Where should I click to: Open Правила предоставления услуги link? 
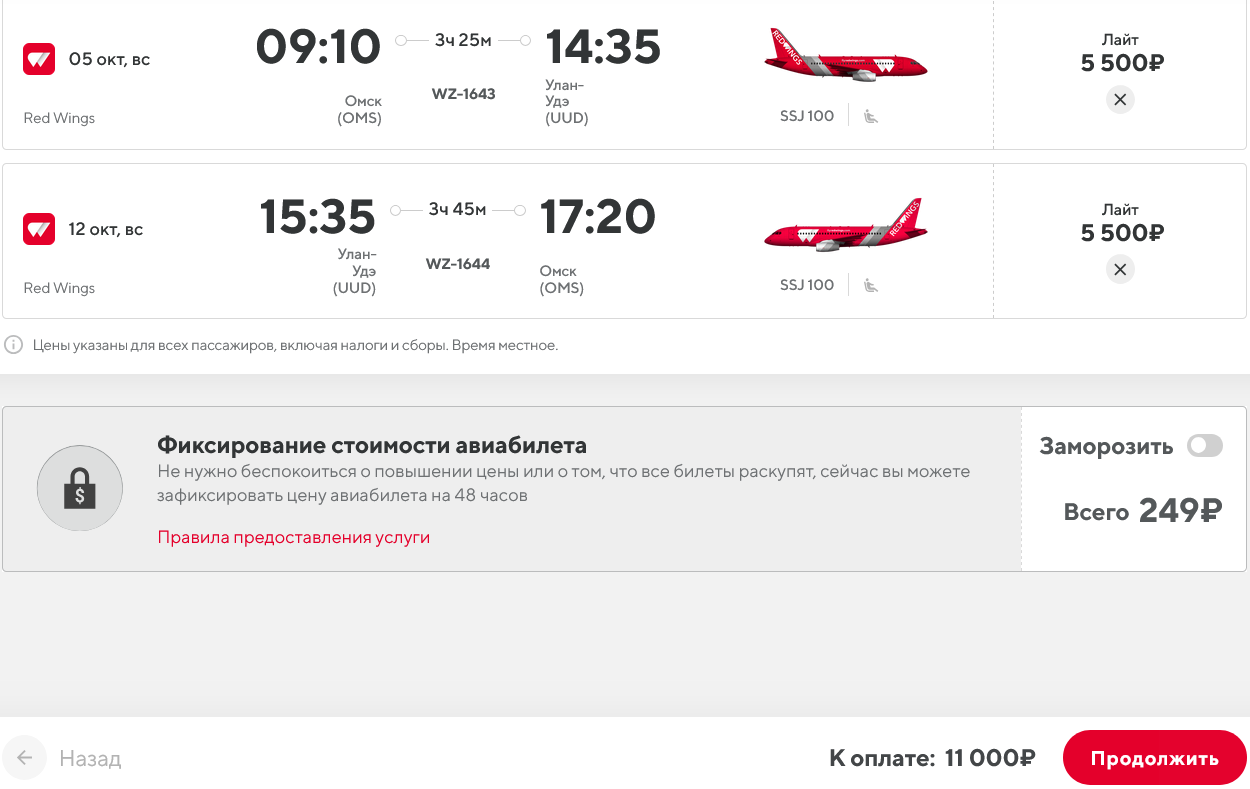pos(293,537)
